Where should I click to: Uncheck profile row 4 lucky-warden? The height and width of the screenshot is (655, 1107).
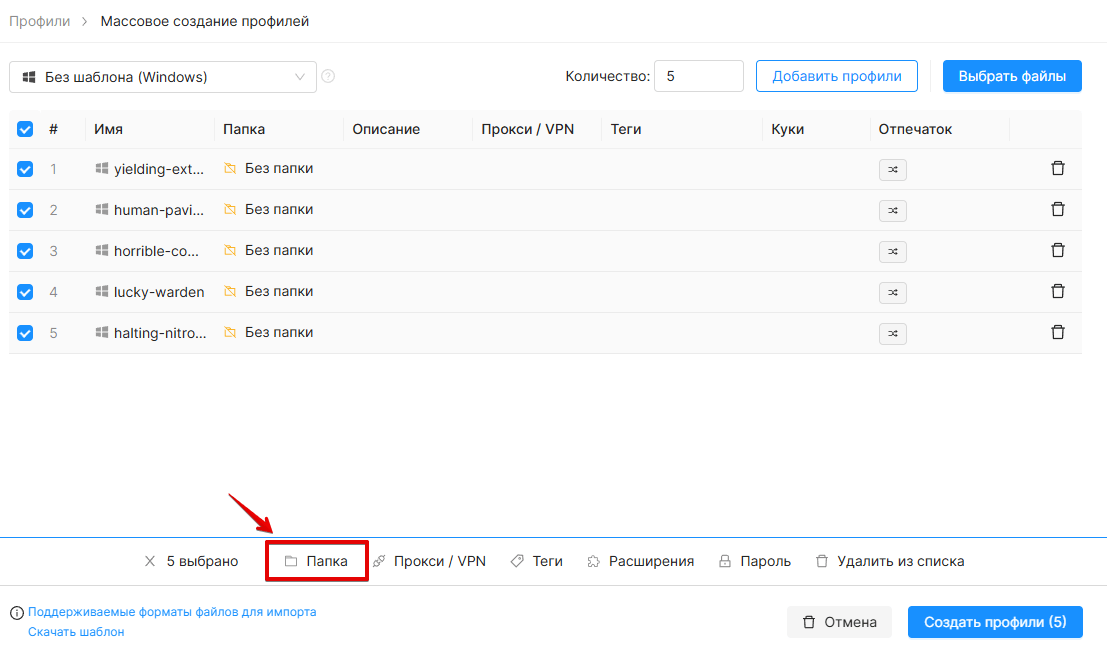[x=25, y=292]
